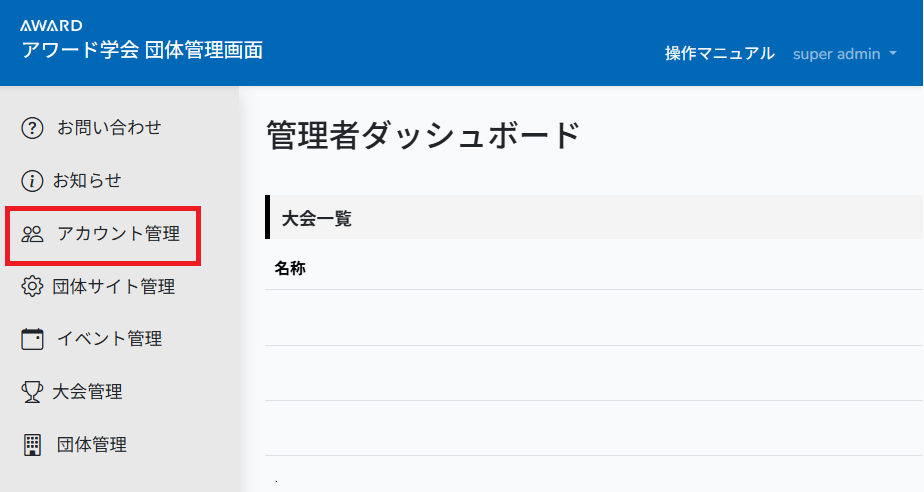924x492 pixels.
Task: Click the people icon for アカウント管理
Action: [33, 235]
